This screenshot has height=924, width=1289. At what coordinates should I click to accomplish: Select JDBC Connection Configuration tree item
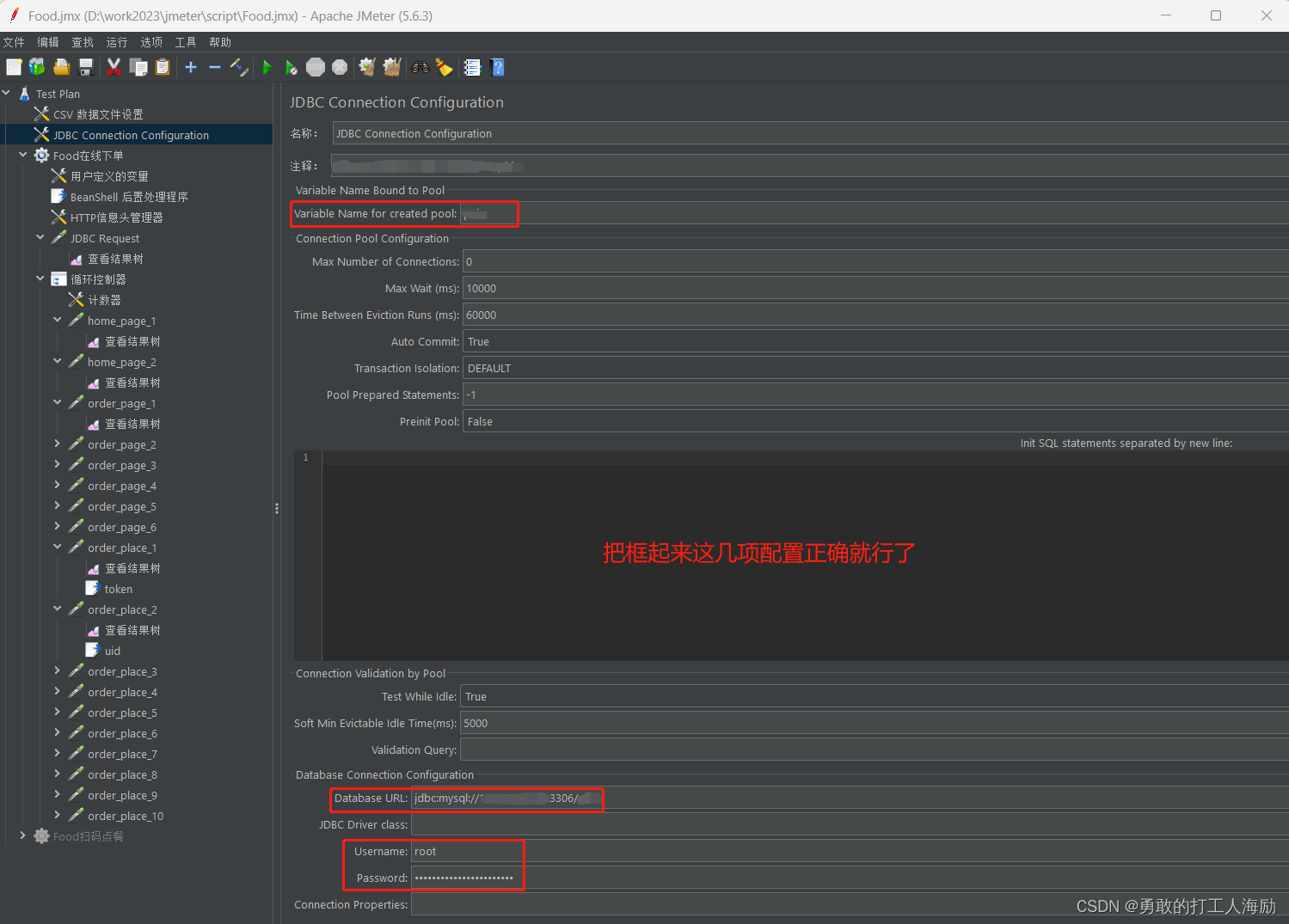pyautogui.click(x=131, y=135)
